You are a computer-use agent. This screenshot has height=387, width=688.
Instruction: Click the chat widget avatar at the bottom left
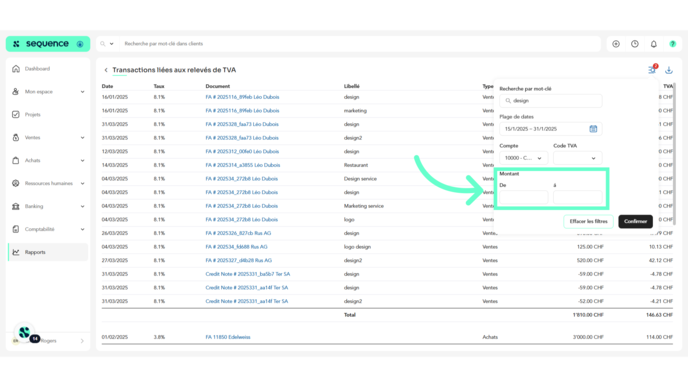coord(25,333)
